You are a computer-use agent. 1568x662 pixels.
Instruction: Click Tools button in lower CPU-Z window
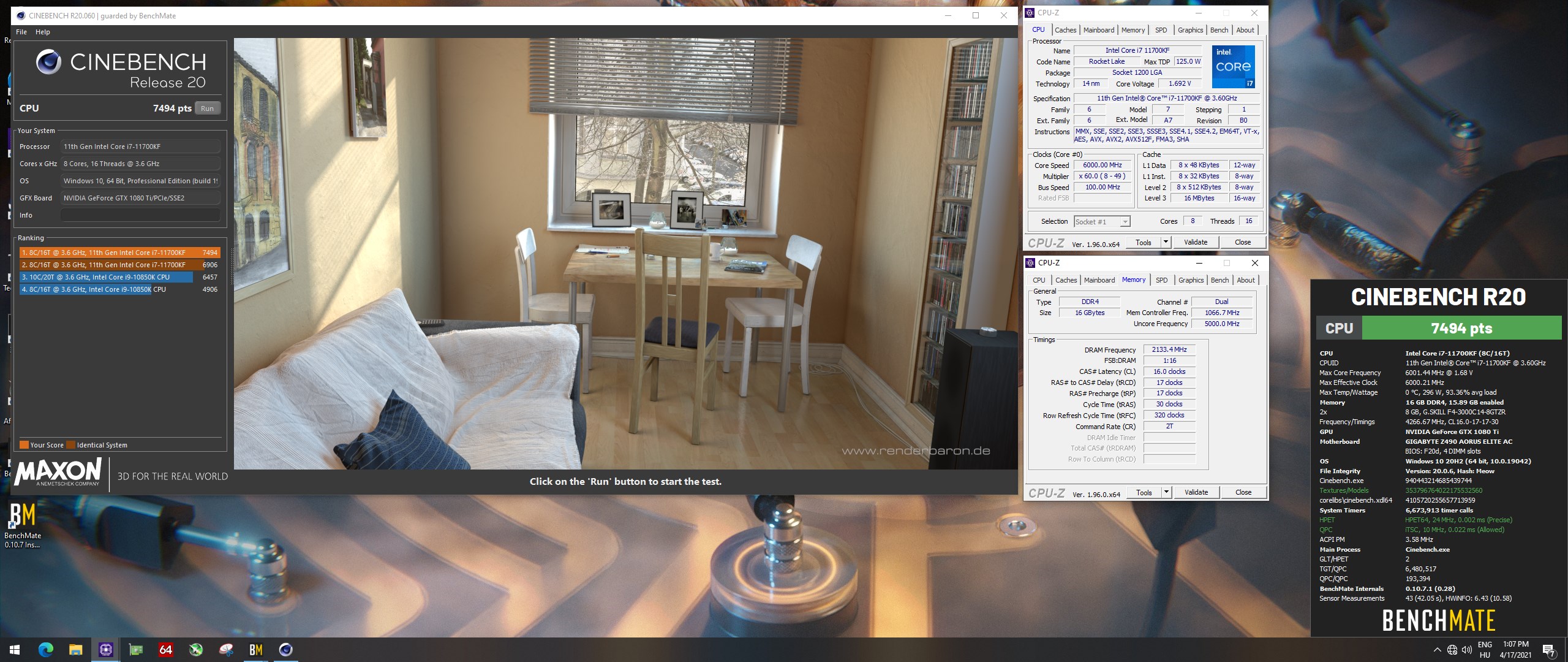[1144, 492]
